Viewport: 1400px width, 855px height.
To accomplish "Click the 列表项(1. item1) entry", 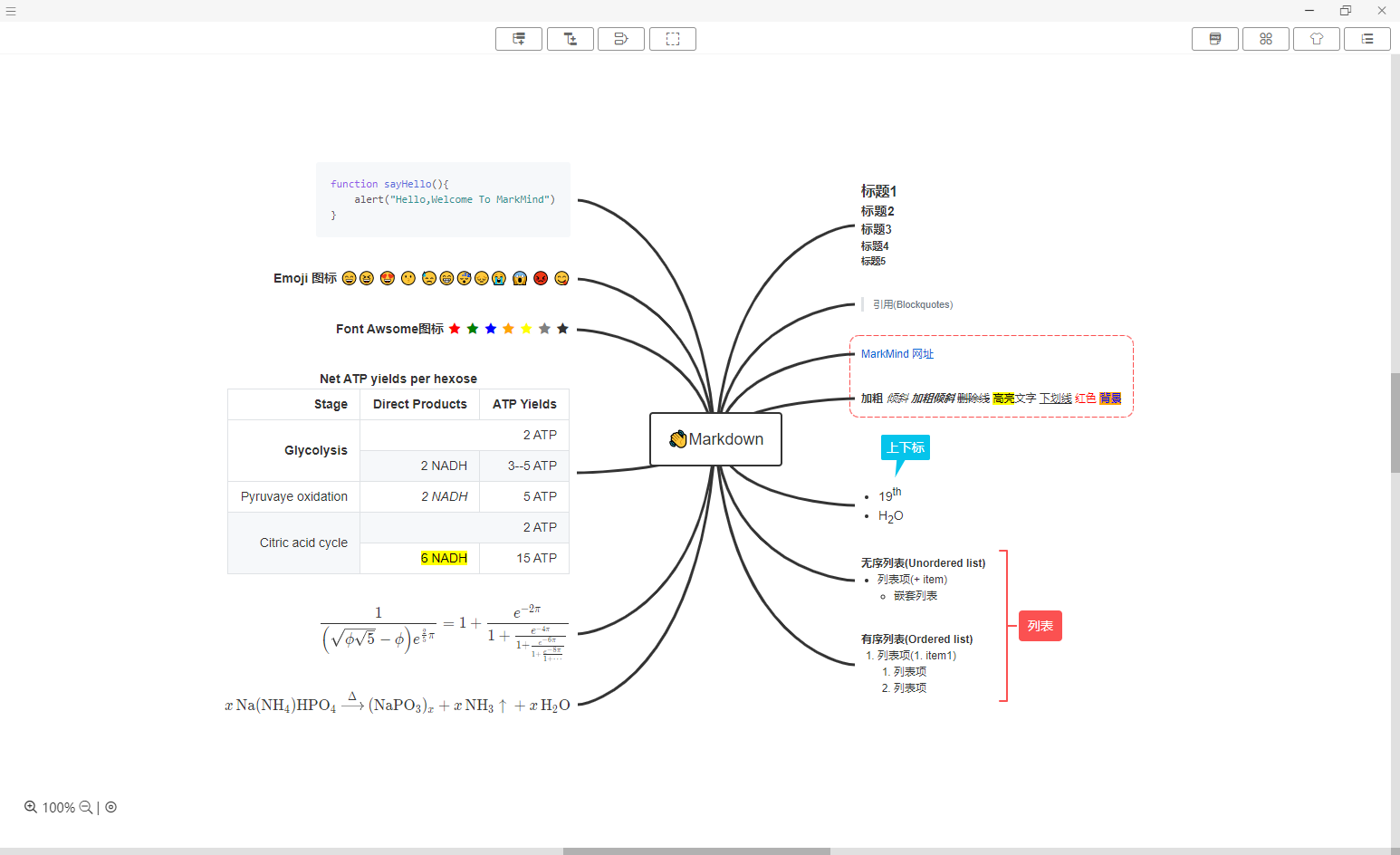I will [916, 656].
